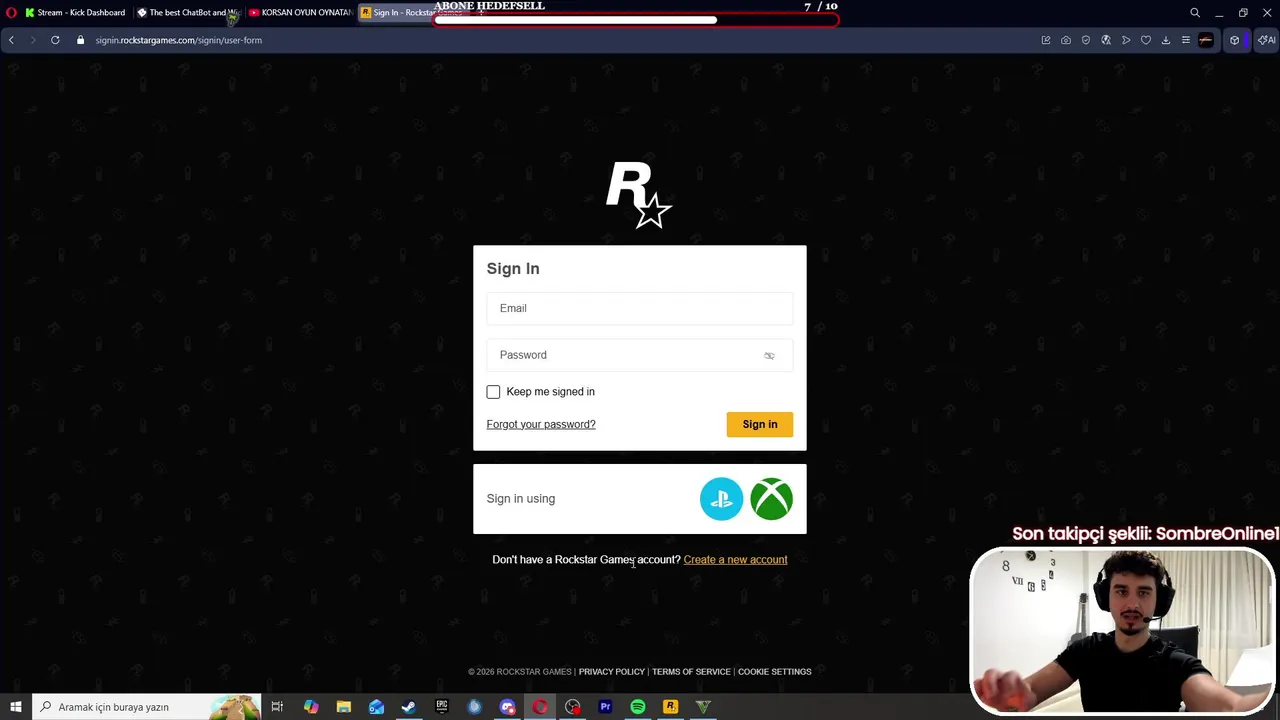Open Discord from the taskbar
Screen dimensions: 1280x720
click(507, 707)
